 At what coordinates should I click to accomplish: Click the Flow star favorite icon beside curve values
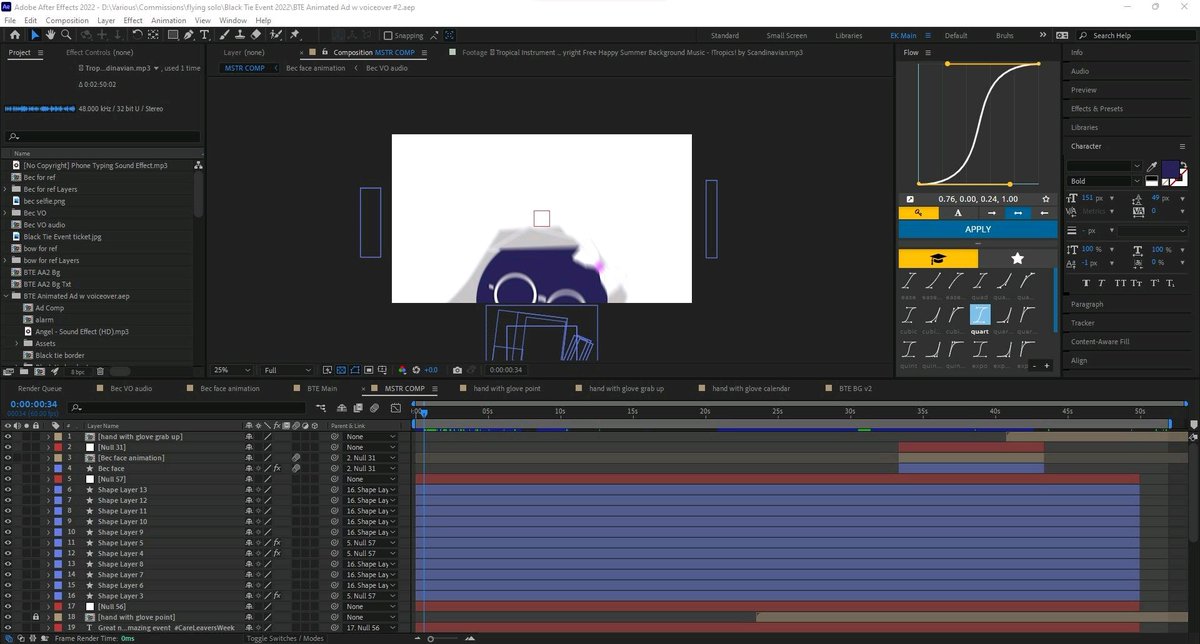tap(1046, 199)
